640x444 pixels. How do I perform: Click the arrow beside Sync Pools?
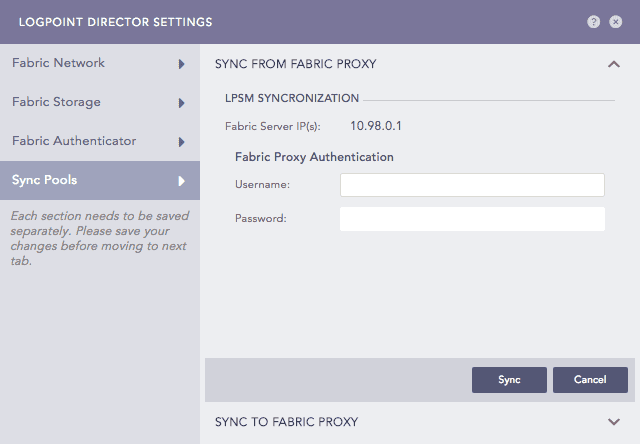tap(182, 181)
